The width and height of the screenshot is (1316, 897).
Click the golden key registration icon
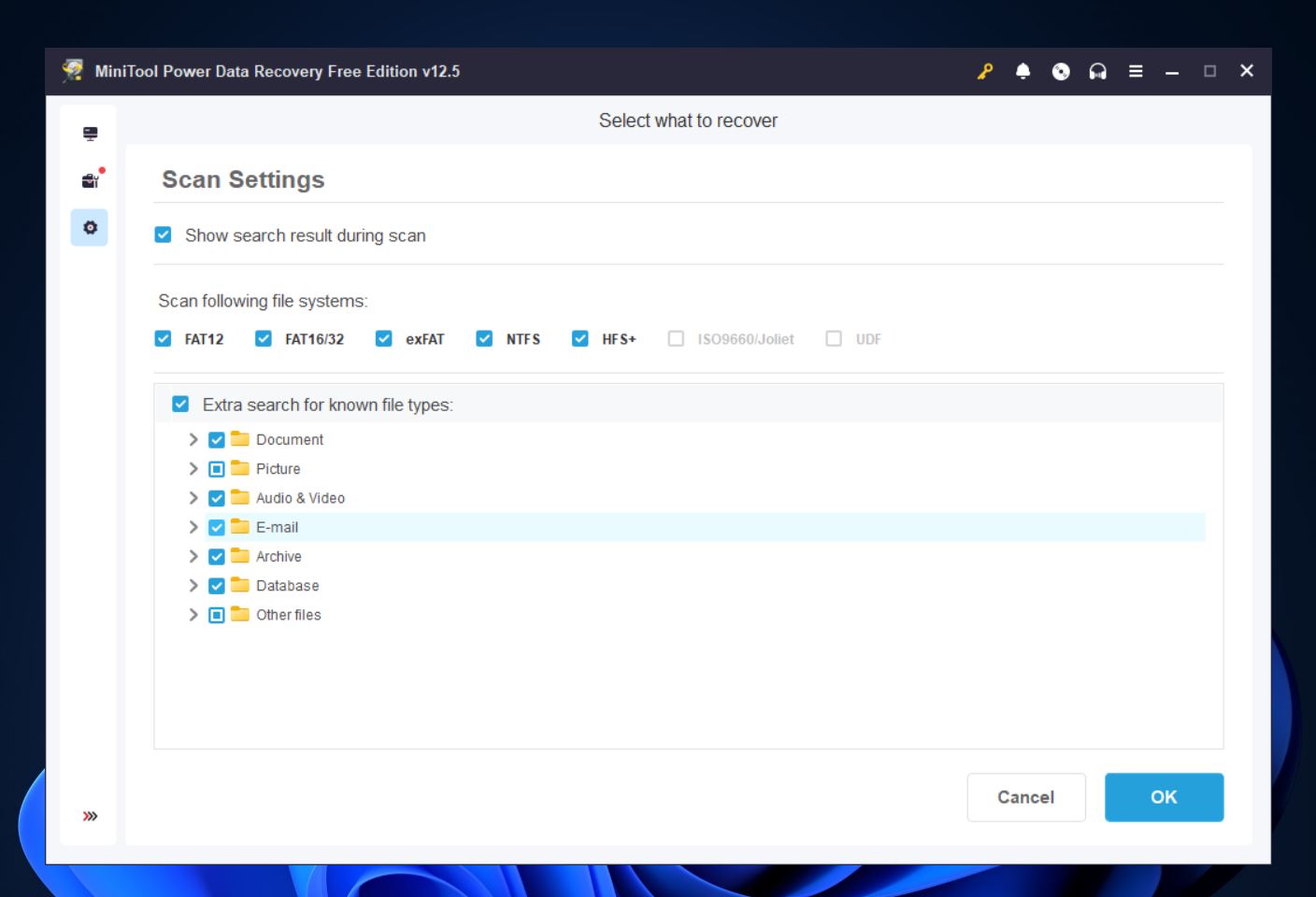(984, 70)
